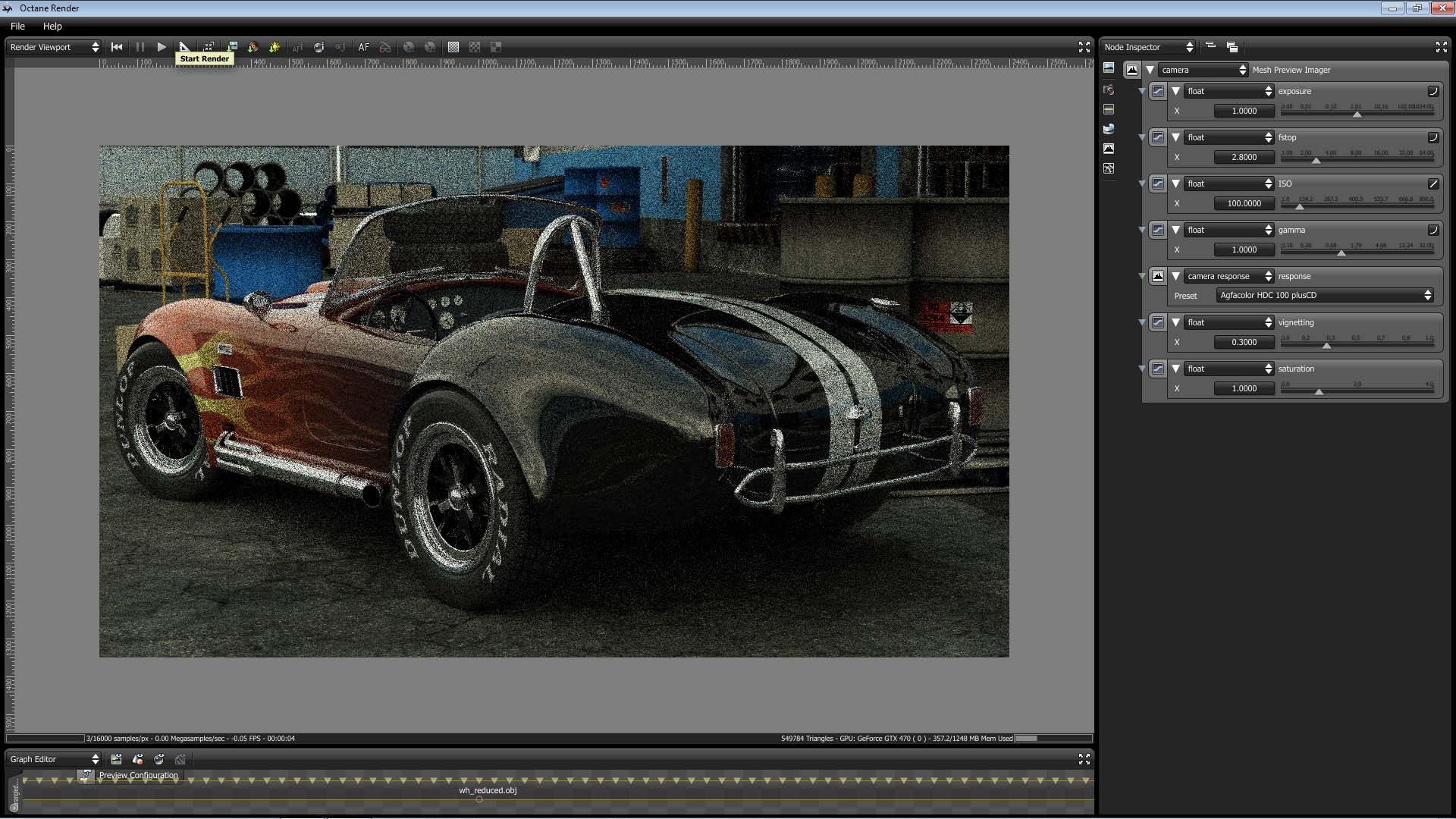Click the sun environment import icon

pyautogui.click(x=275, y=47)
